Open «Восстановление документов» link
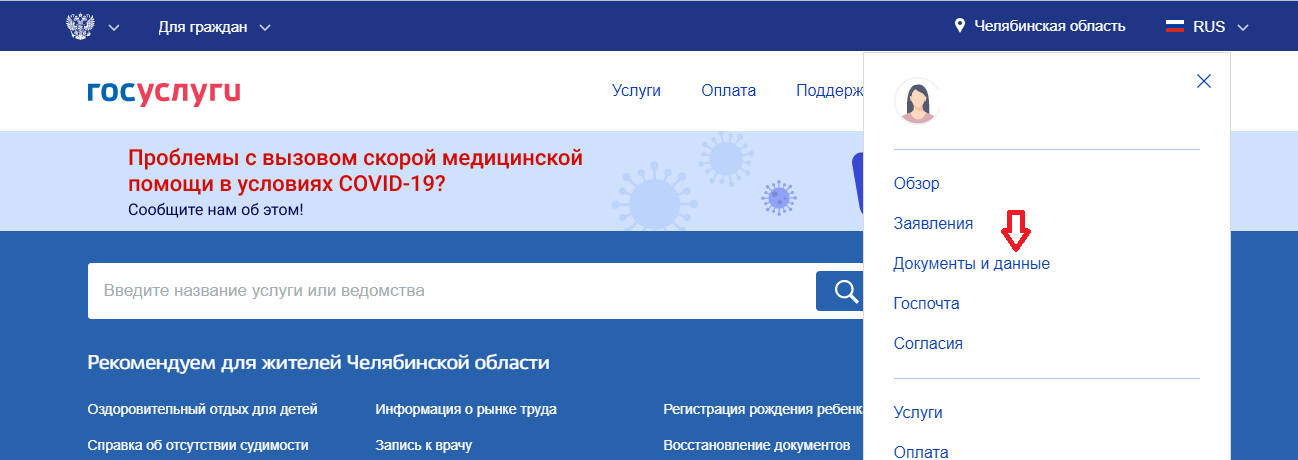1298x460 pixels. [756, 445]
